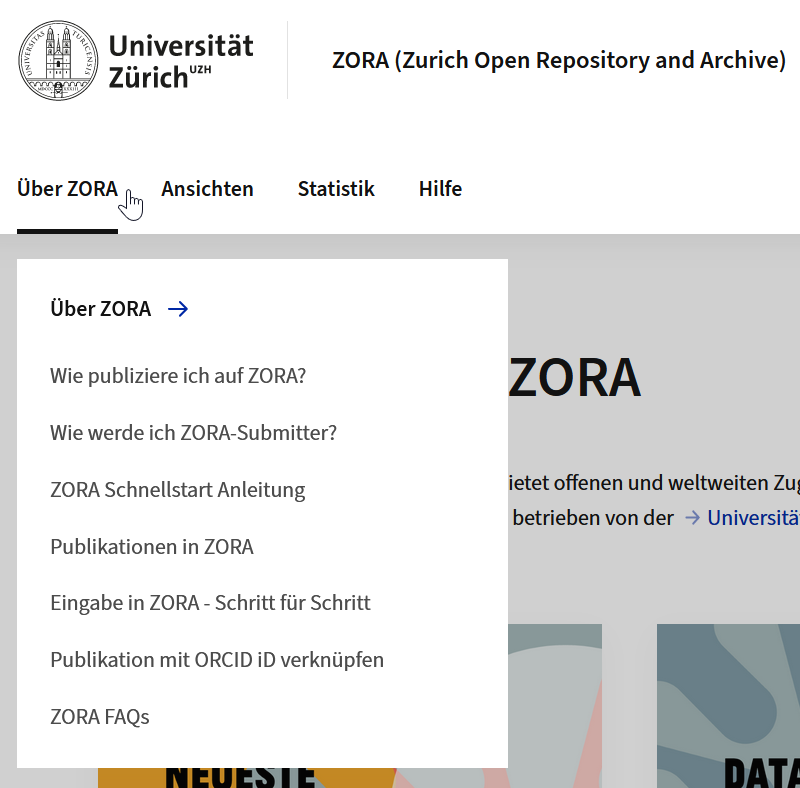Click the Universität Zürich wordmark
The width and height of the screenshot is (800, 788).
181,61
